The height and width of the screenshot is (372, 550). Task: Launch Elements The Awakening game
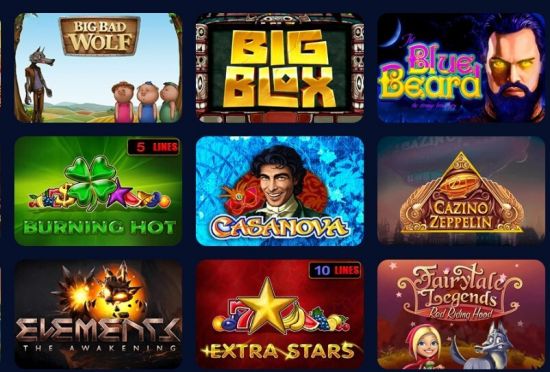click(98, 314)
